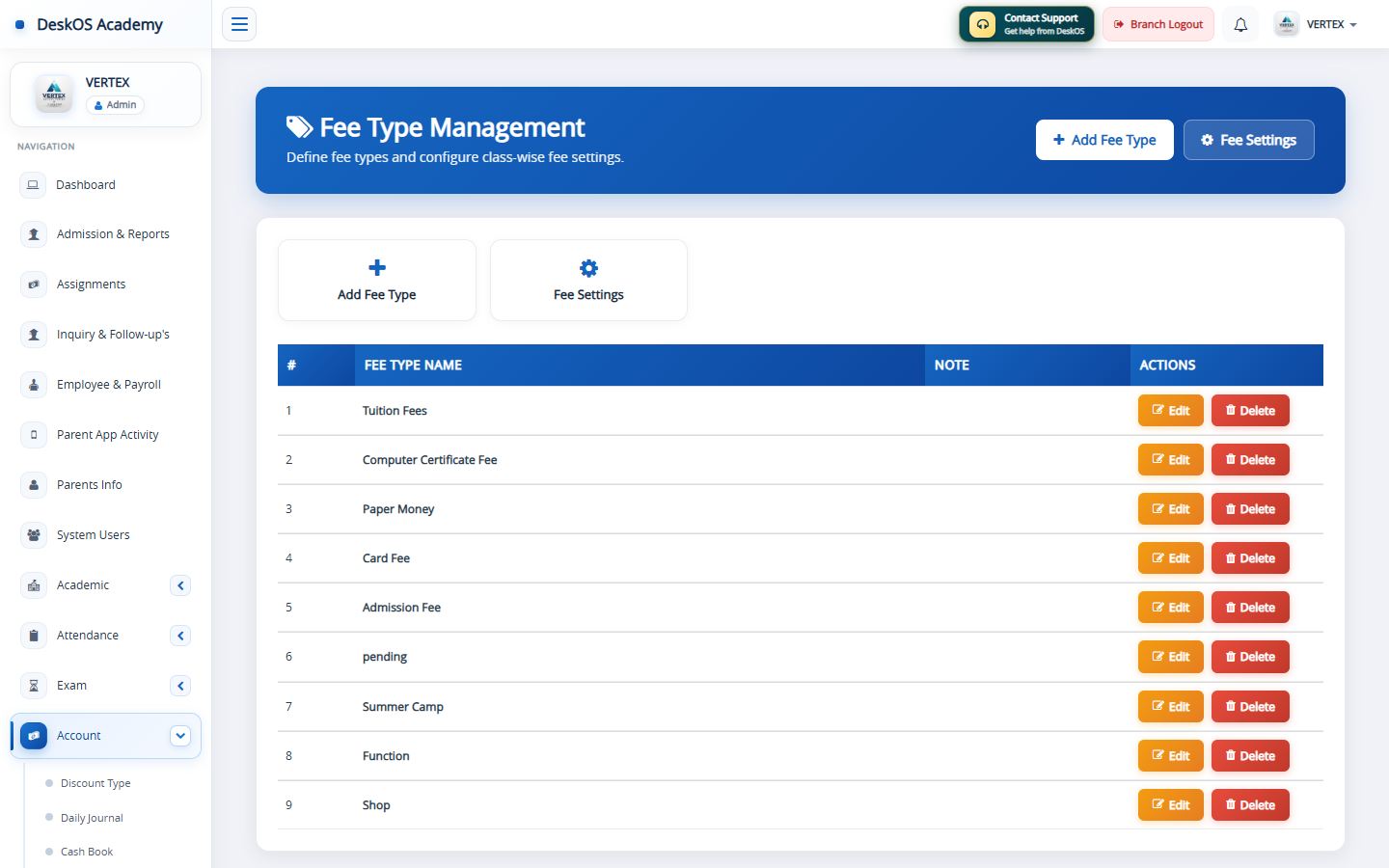Select Discount Type under Account
Image resolution: width=1389 pixels, height=868 pixels.
pyautogui.click(x=95, y=783)
